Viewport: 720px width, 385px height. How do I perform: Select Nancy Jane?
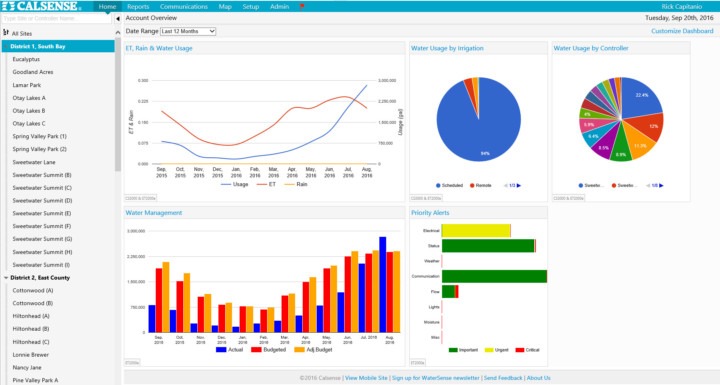[27, 368]
